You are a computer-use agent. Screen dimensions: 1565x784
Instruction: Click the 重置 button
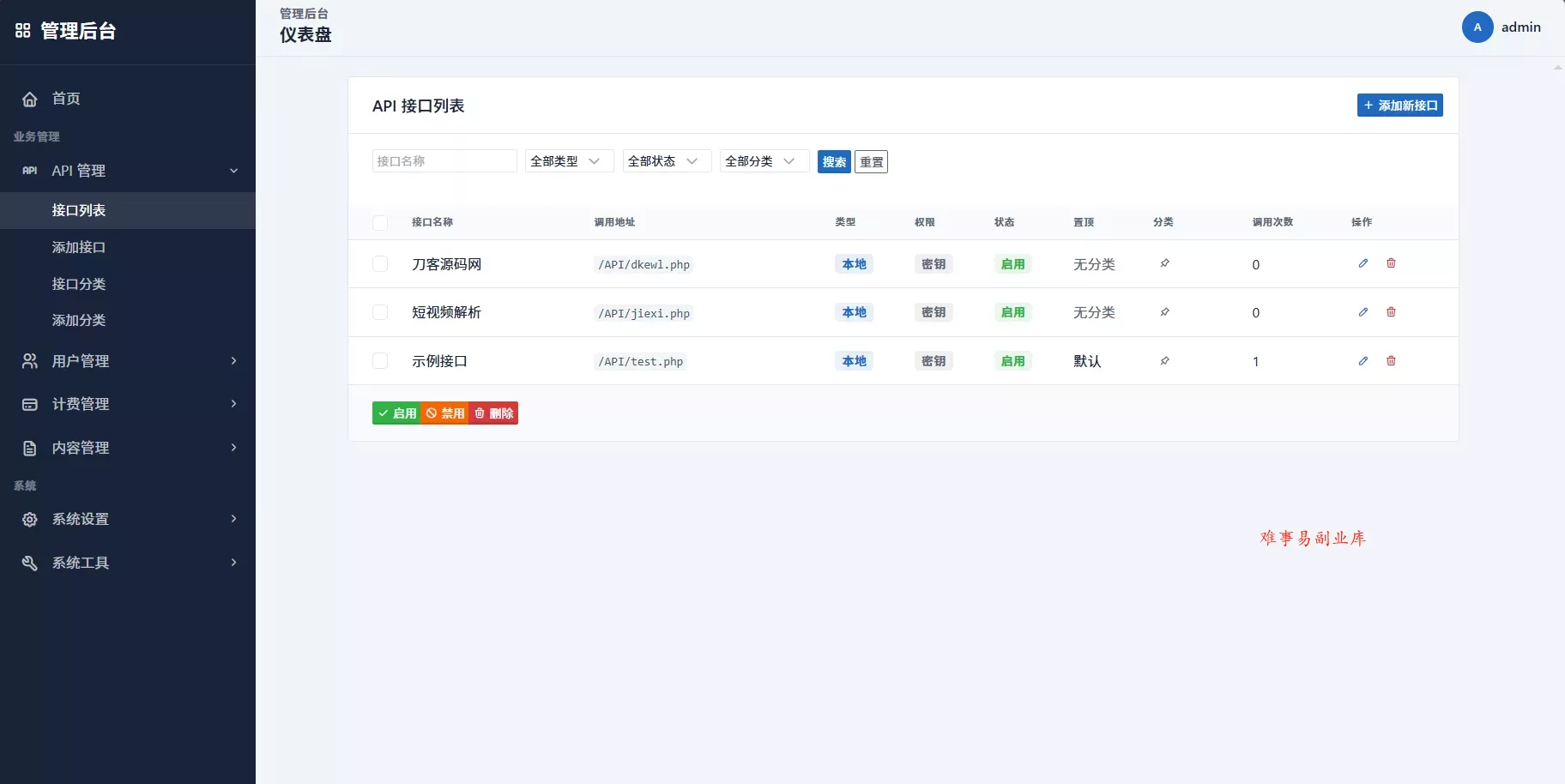[x=871, y=161]
